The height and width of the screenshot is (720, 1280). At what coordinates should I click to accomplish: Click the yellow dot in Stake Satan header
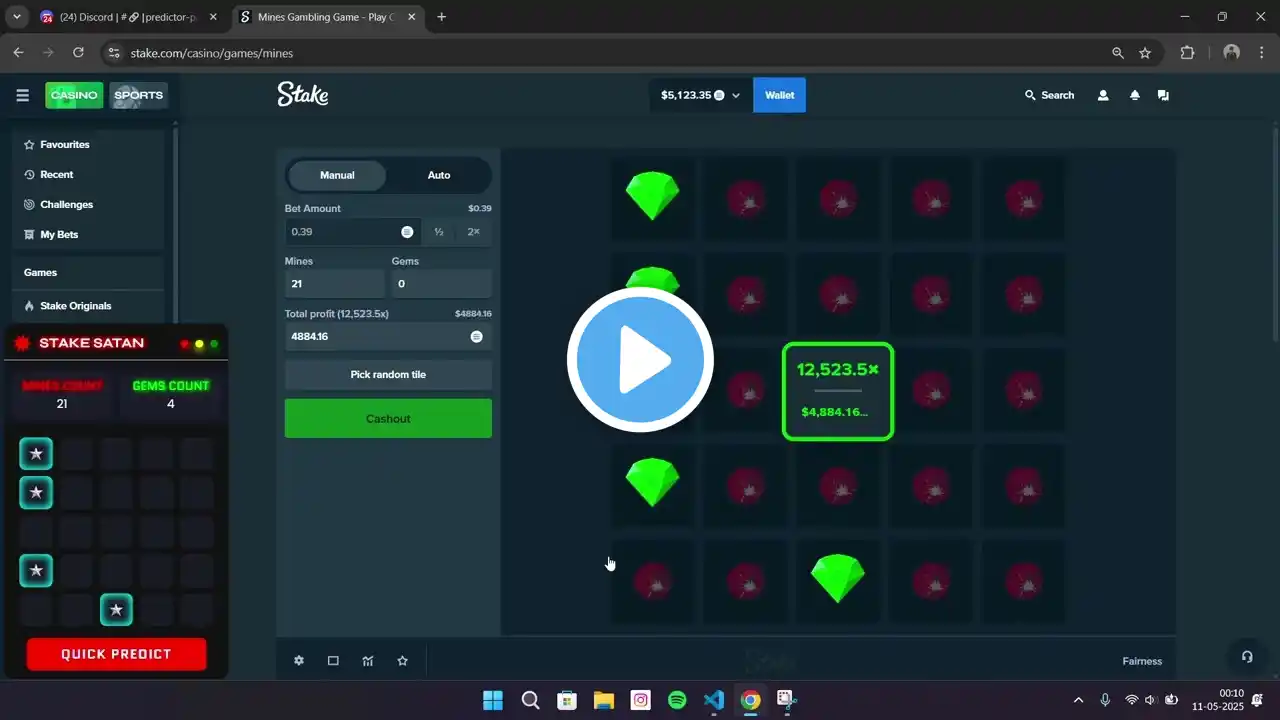tap(199, 344)
